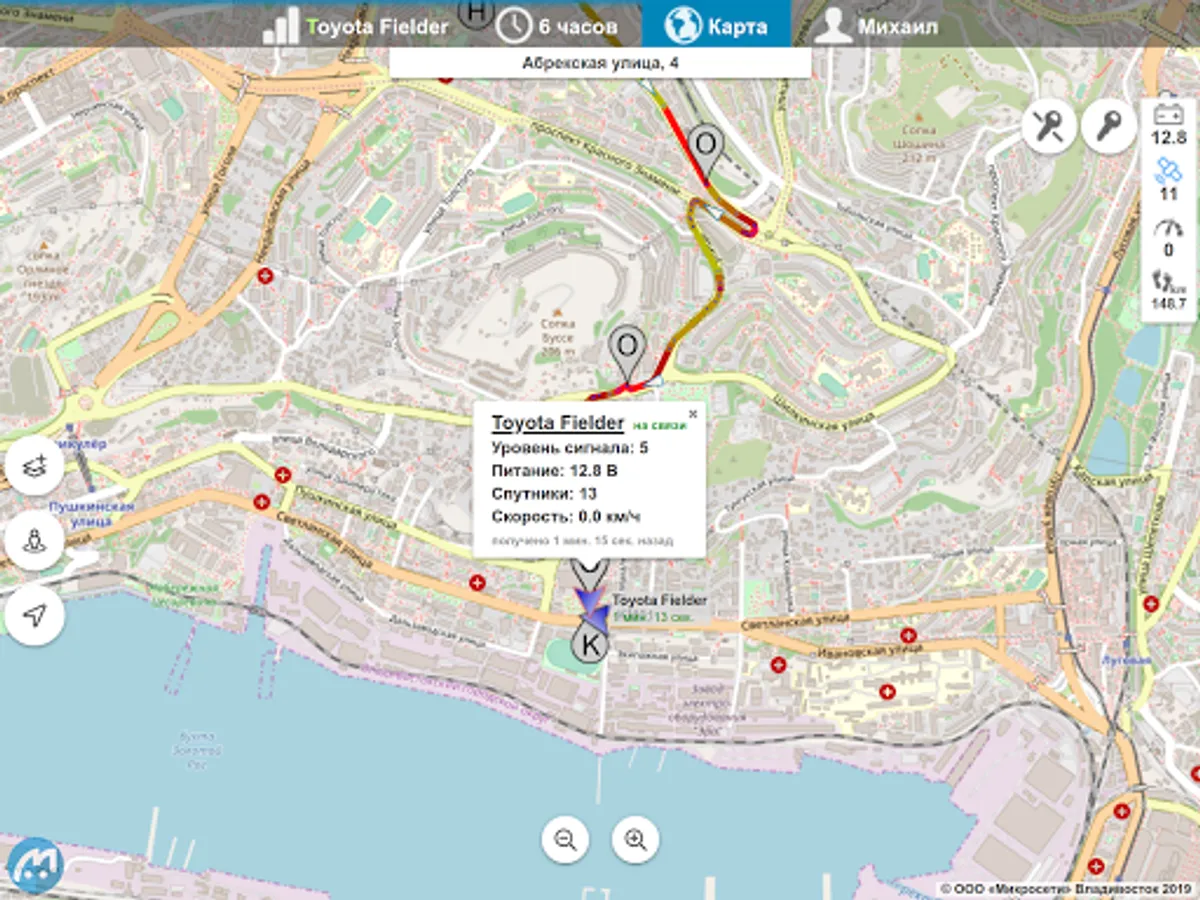Click the K end marker on the route
Screen dimensions: 1200x900
590,645
